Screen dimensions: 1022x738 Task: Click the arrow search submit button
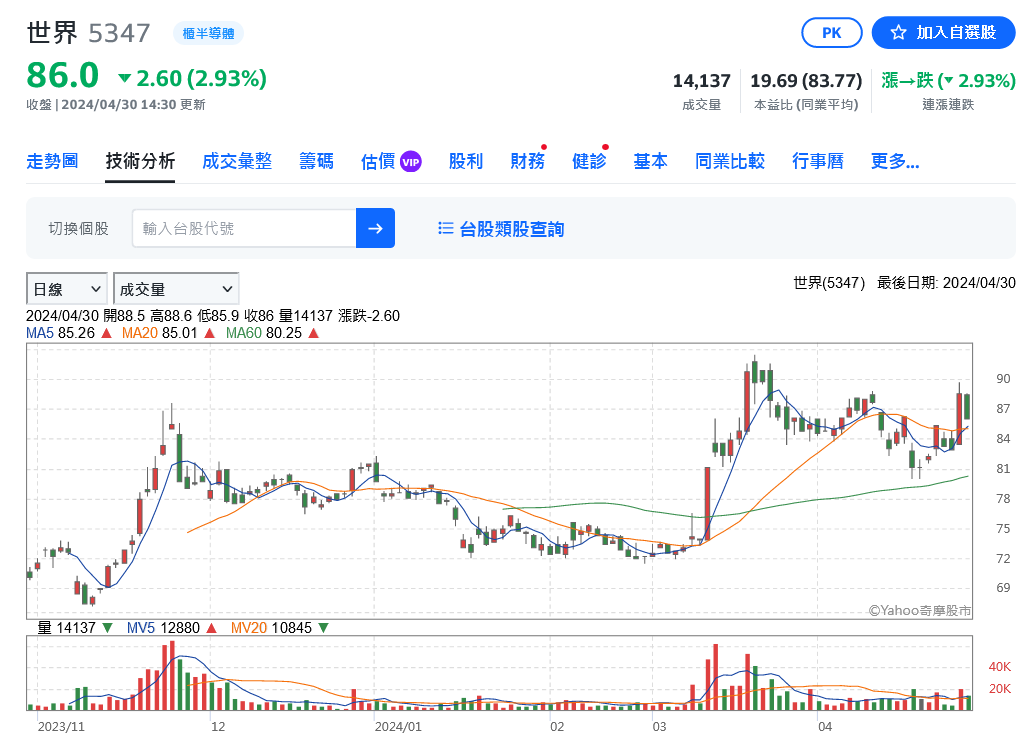point(375,228)
